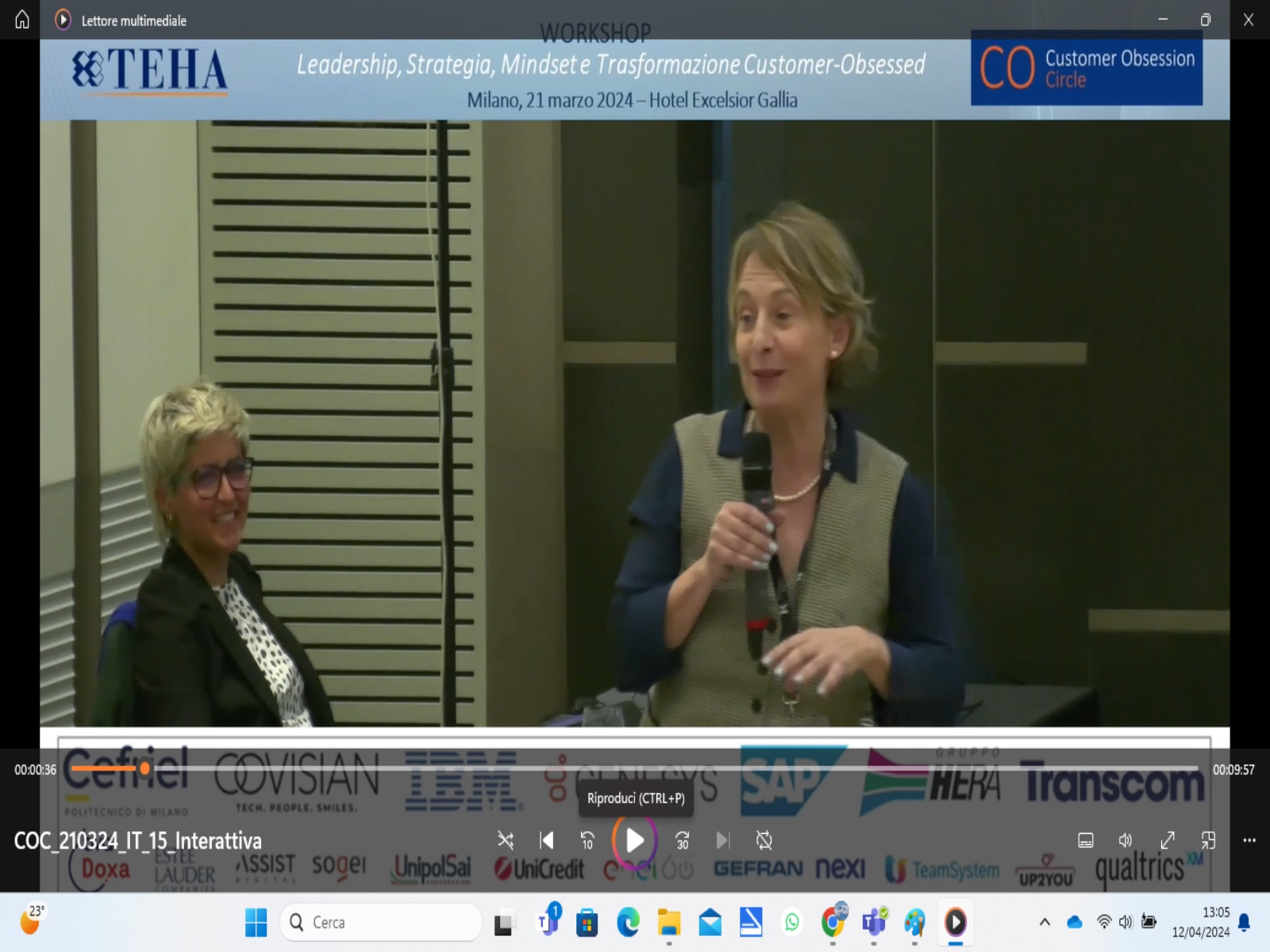Open clock and calendar showing 13:05
This screenshot has width=1270, height=952.
(1201, 922)
